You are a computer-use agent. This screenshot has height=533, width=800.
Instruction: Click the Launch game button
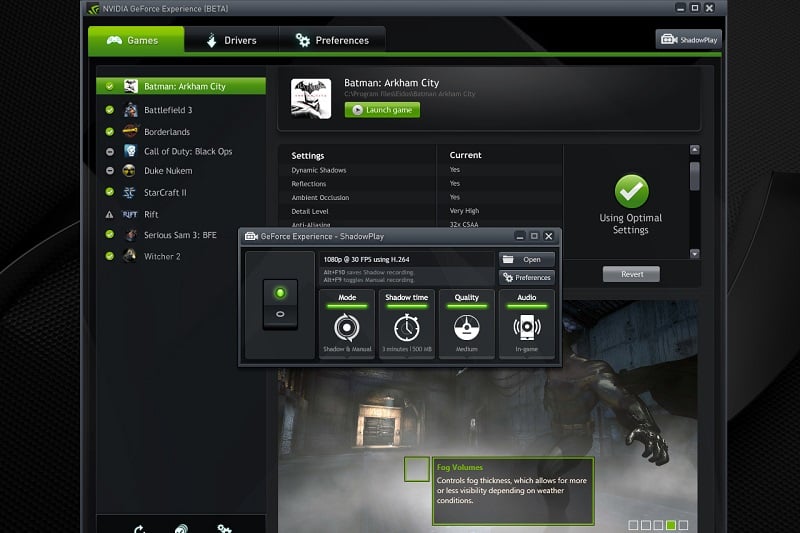coord(382,110)
